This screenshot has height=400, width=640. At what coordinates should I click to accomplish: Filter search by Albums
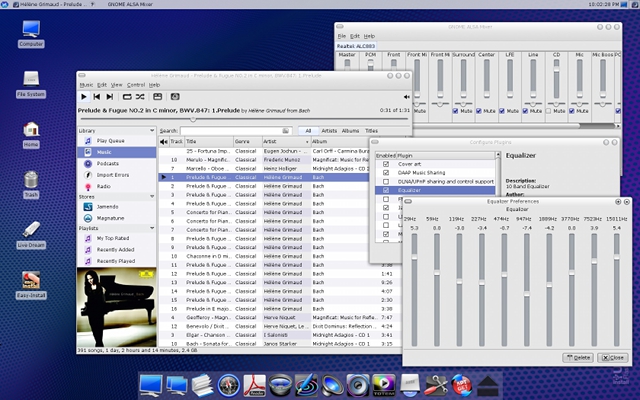[x=350, y=131]
